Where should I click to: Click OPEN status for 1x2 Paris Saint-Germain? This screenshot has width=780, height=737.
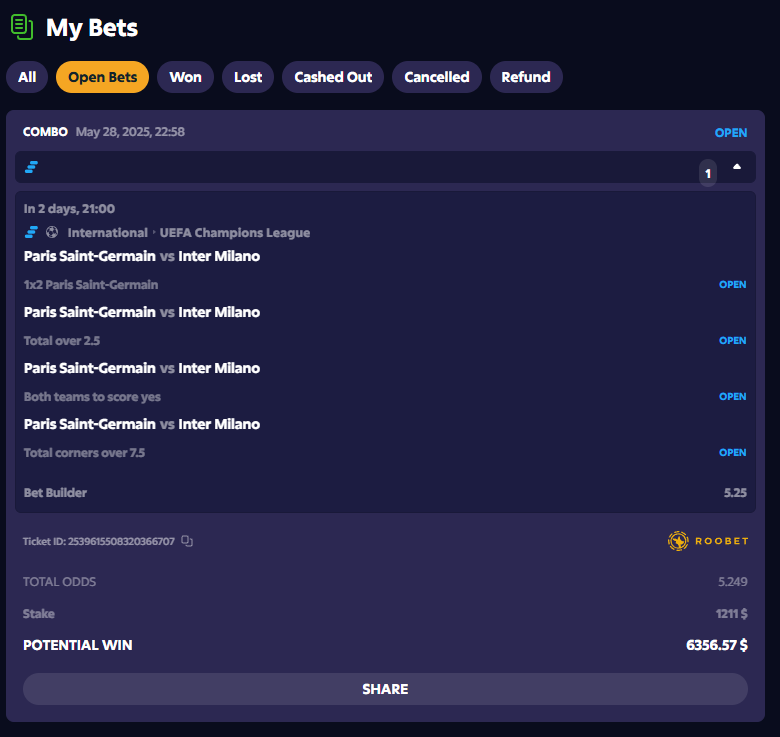732,284
